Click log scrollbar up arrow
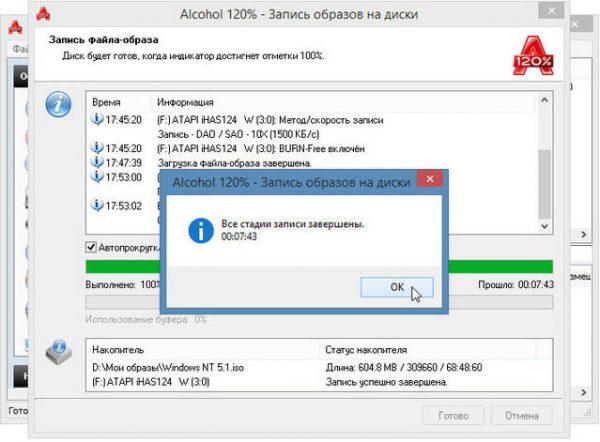 (544, 100)
